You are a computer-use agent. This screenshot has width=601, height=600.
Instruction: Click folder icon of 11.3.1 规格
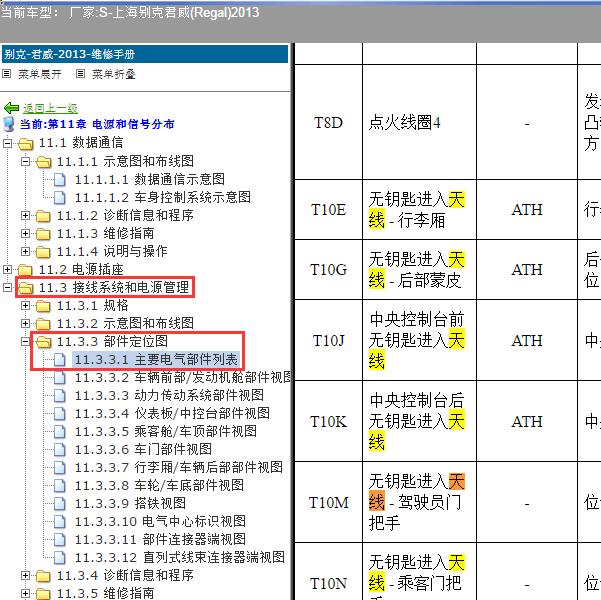(x=43, y=306)
